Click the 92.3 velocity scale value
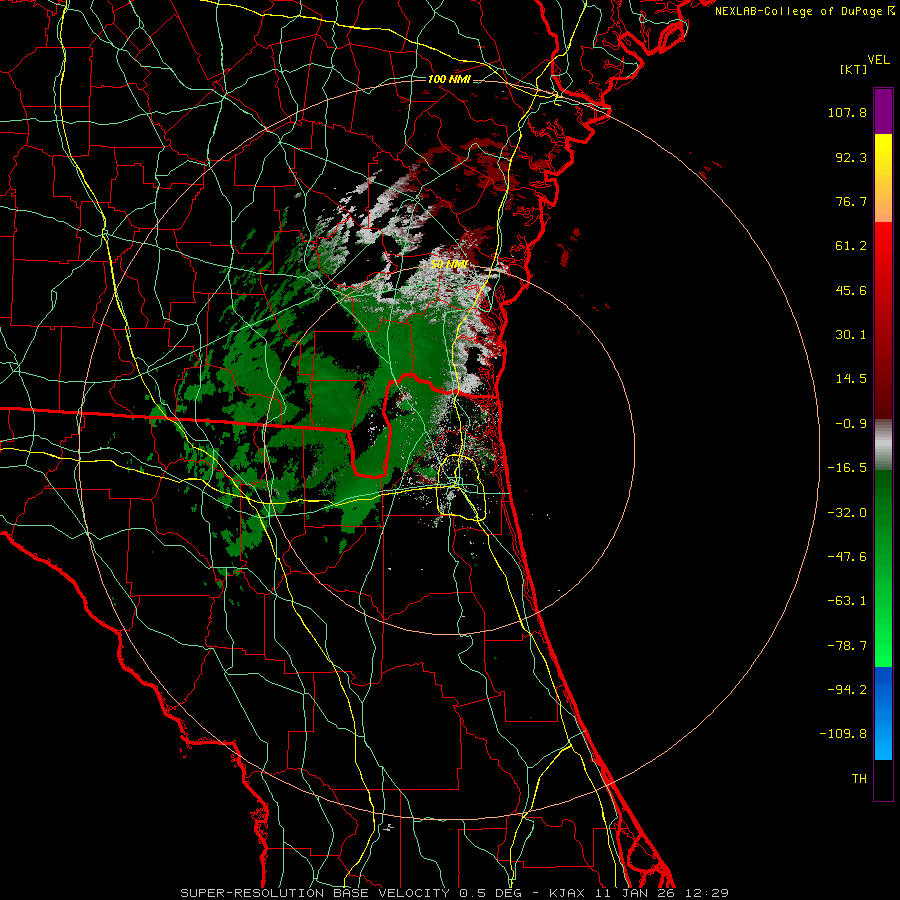The height and width of the screenshot is (900, 900). 851,157
